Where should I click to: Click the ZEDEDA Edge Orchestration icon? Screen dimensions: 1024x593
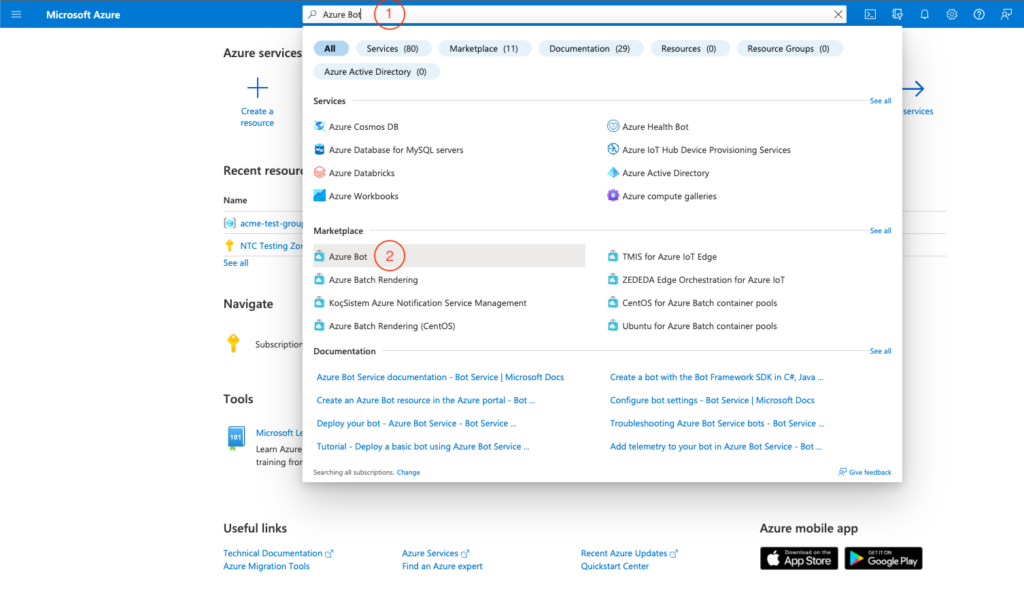point(613,280)
